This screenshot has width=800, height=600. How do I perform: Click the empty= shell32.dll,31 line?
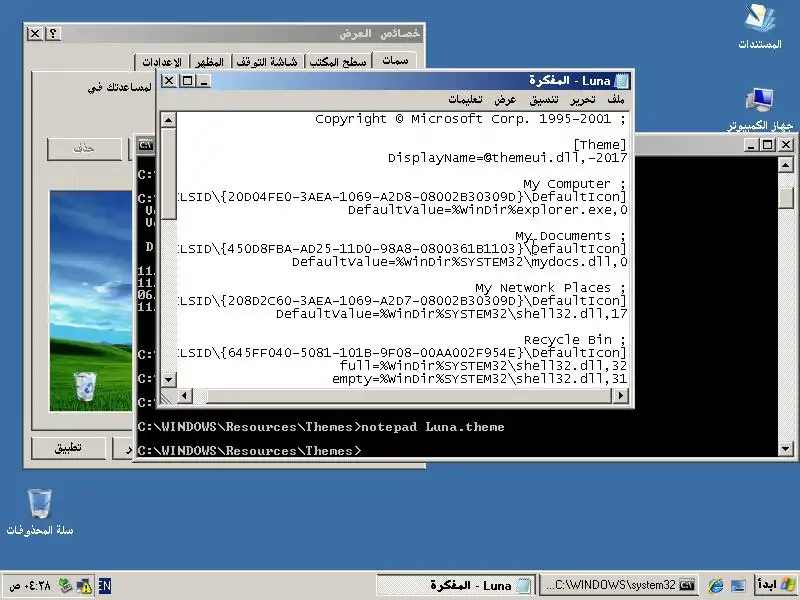pyautogui.click(x=480, y=379)
